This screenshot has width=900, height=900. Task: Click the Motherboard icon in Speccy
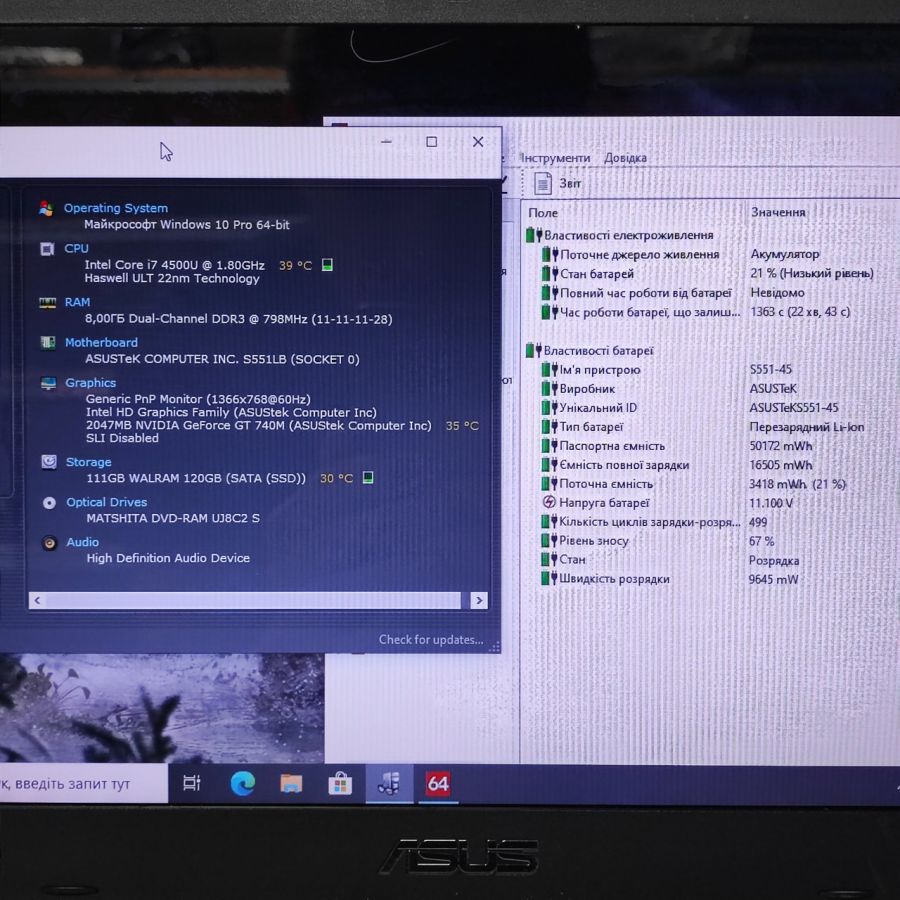(48, 343)
